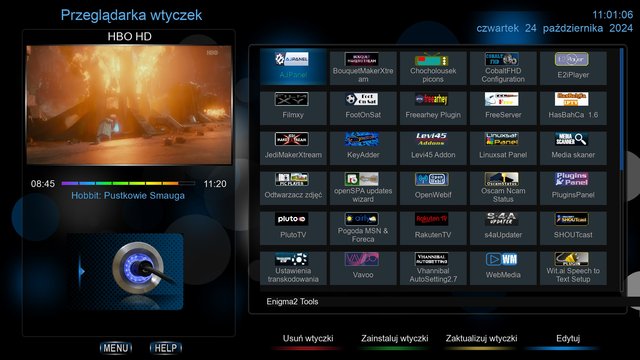640x360 pixels.
Task: Open Pogoda MSN & Foreca weather plugin
Action: coord(363,227)
